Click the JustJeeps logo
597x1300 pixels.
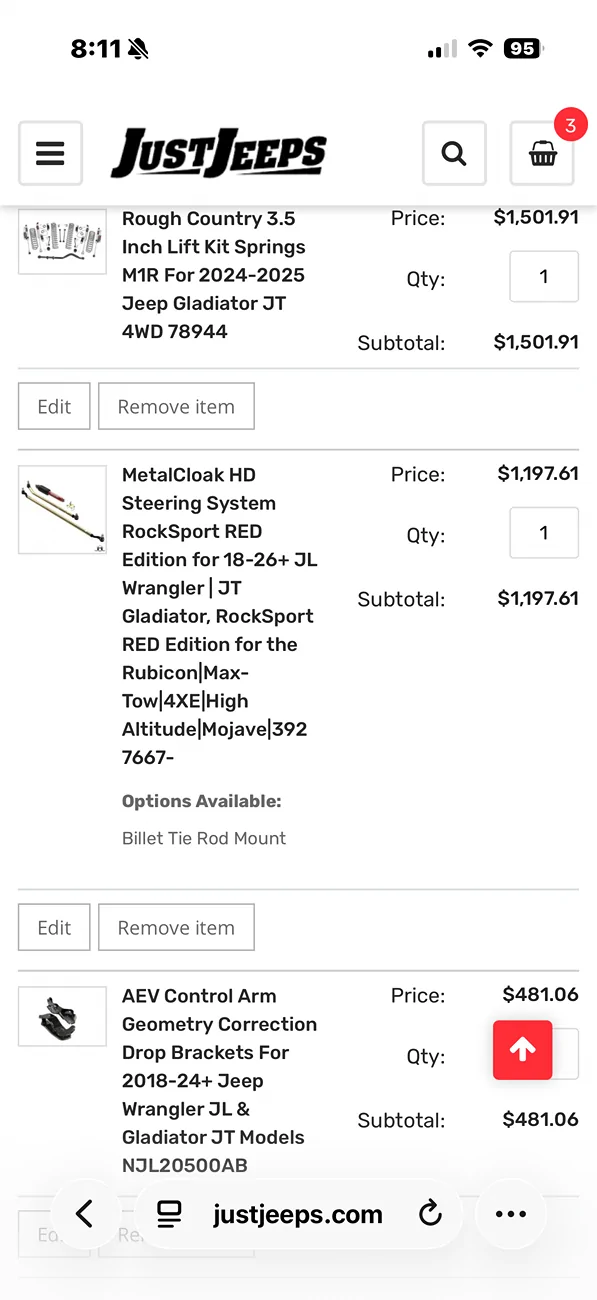coord(218,153)
